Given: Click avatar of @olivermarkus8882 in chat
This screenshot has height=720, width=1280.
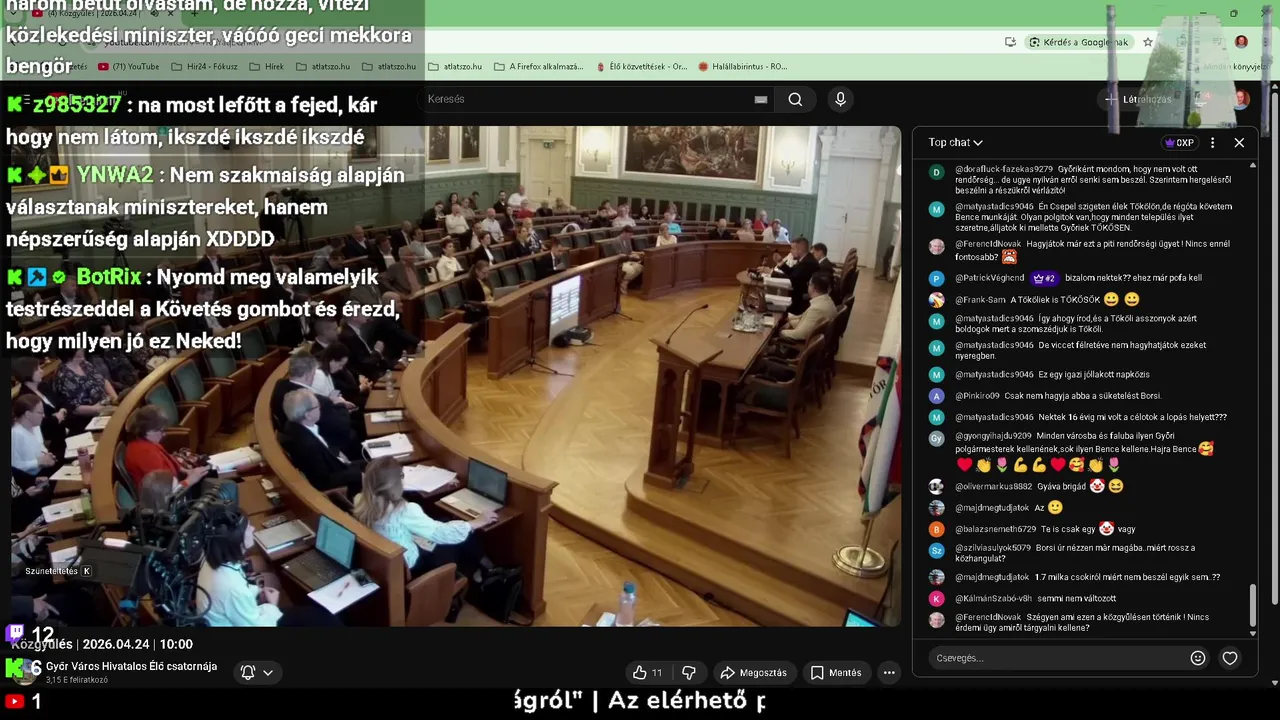Looking at the screenshot, I should pyautogui.click(x=936, y=486).
